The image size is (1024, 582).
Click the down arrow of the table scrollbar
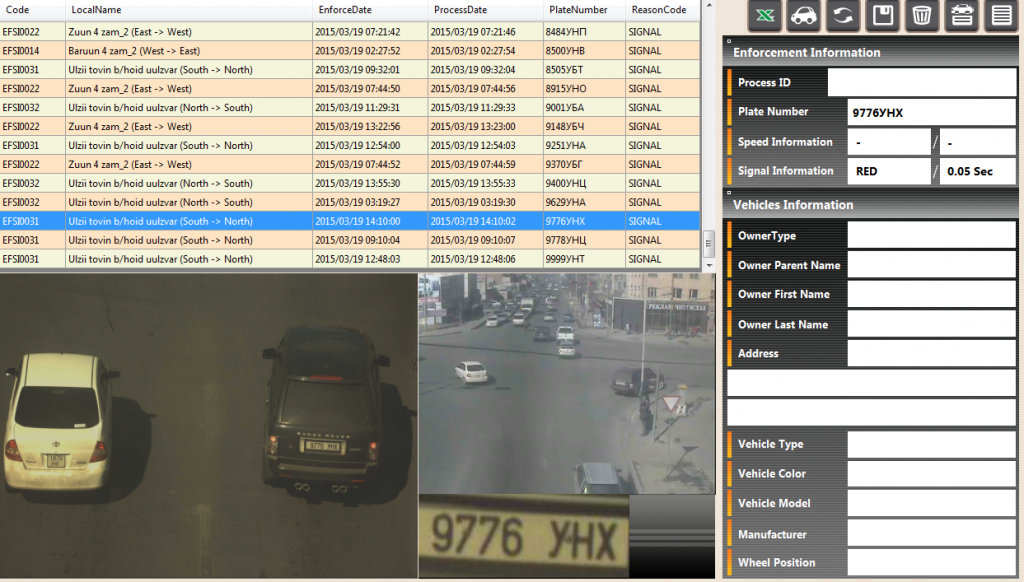[709, 265]
